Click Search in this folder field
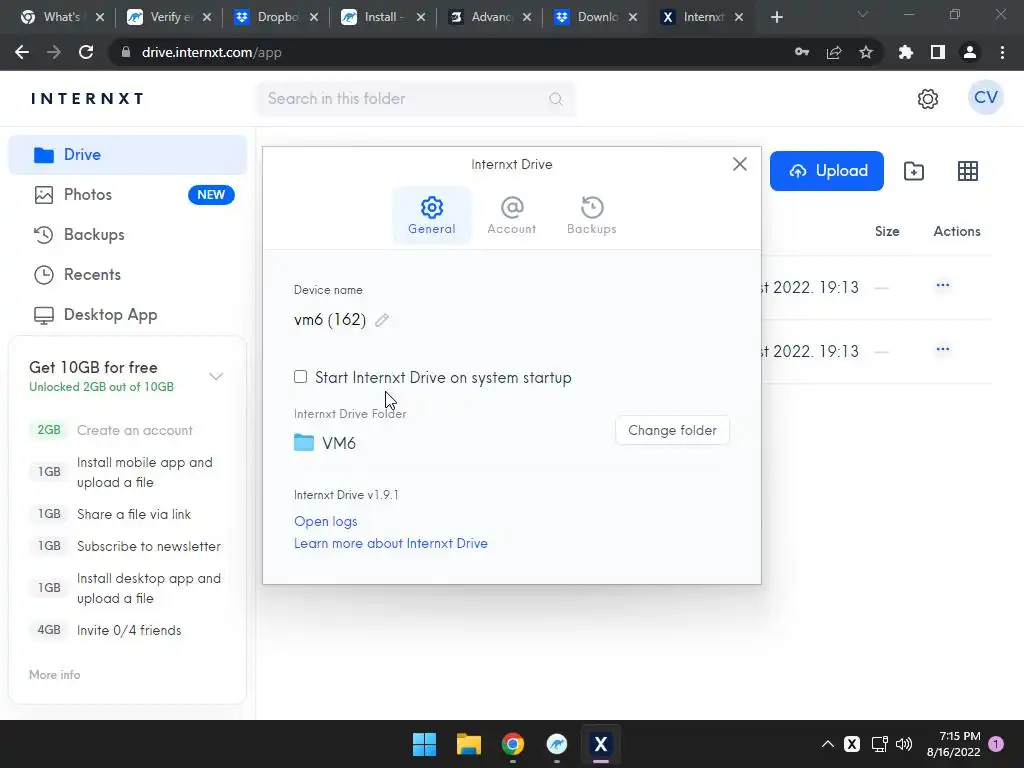The height and width of the screenshot is (768, 1024). point(415,99)
